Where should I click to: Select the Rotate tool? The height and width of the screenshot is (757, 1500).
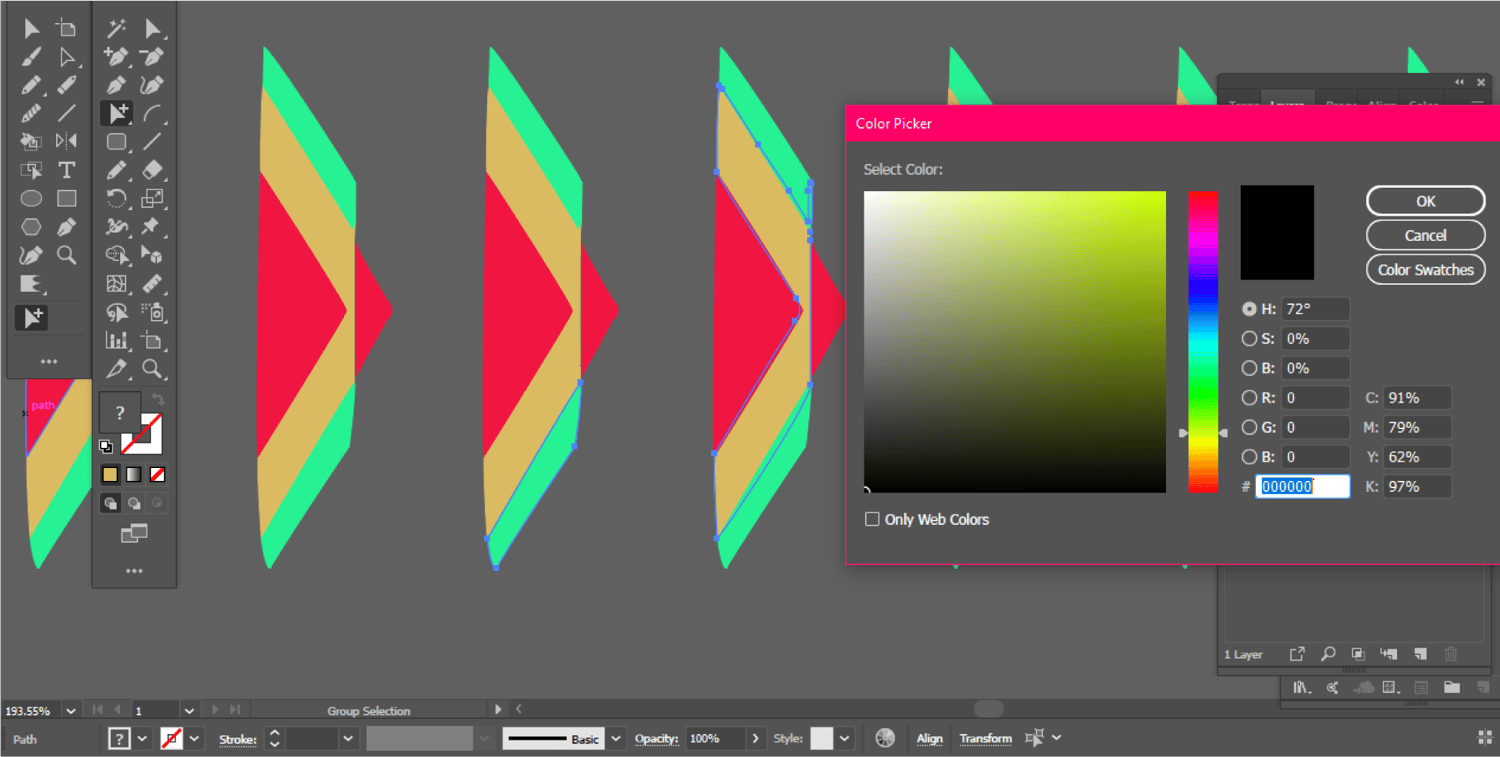[116, 198]
